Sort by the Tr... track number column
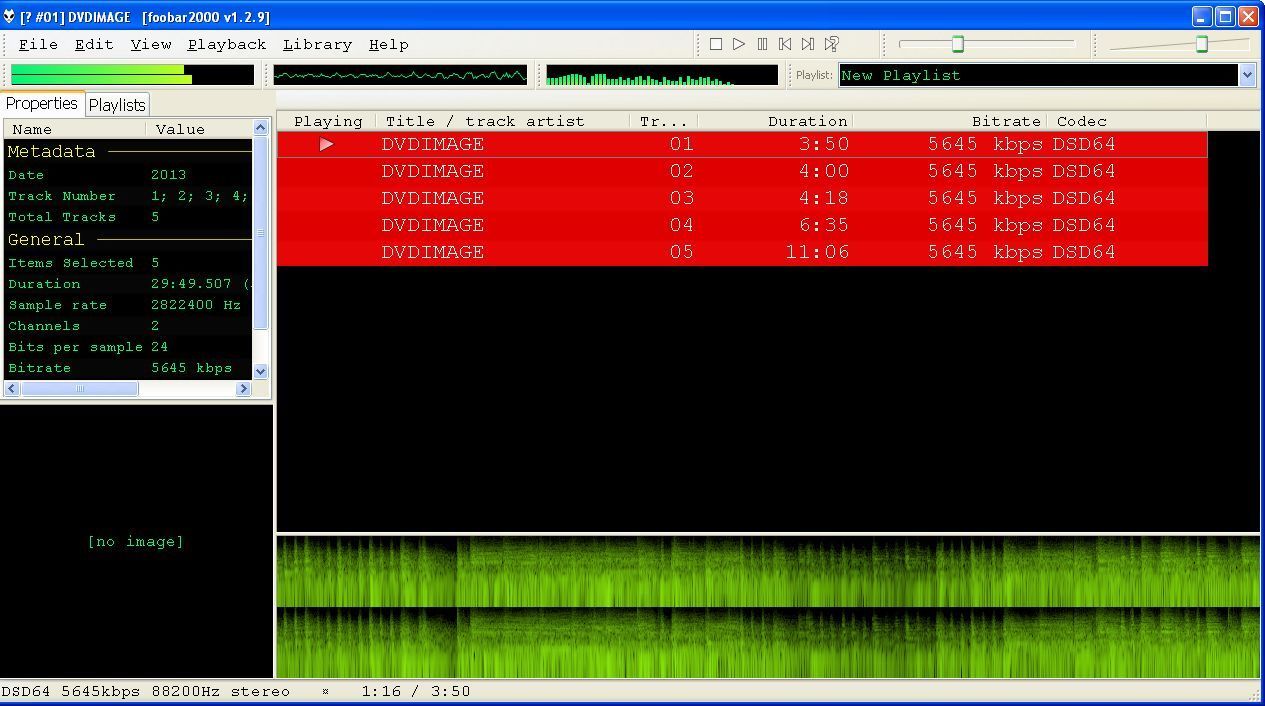 [664, 121]
